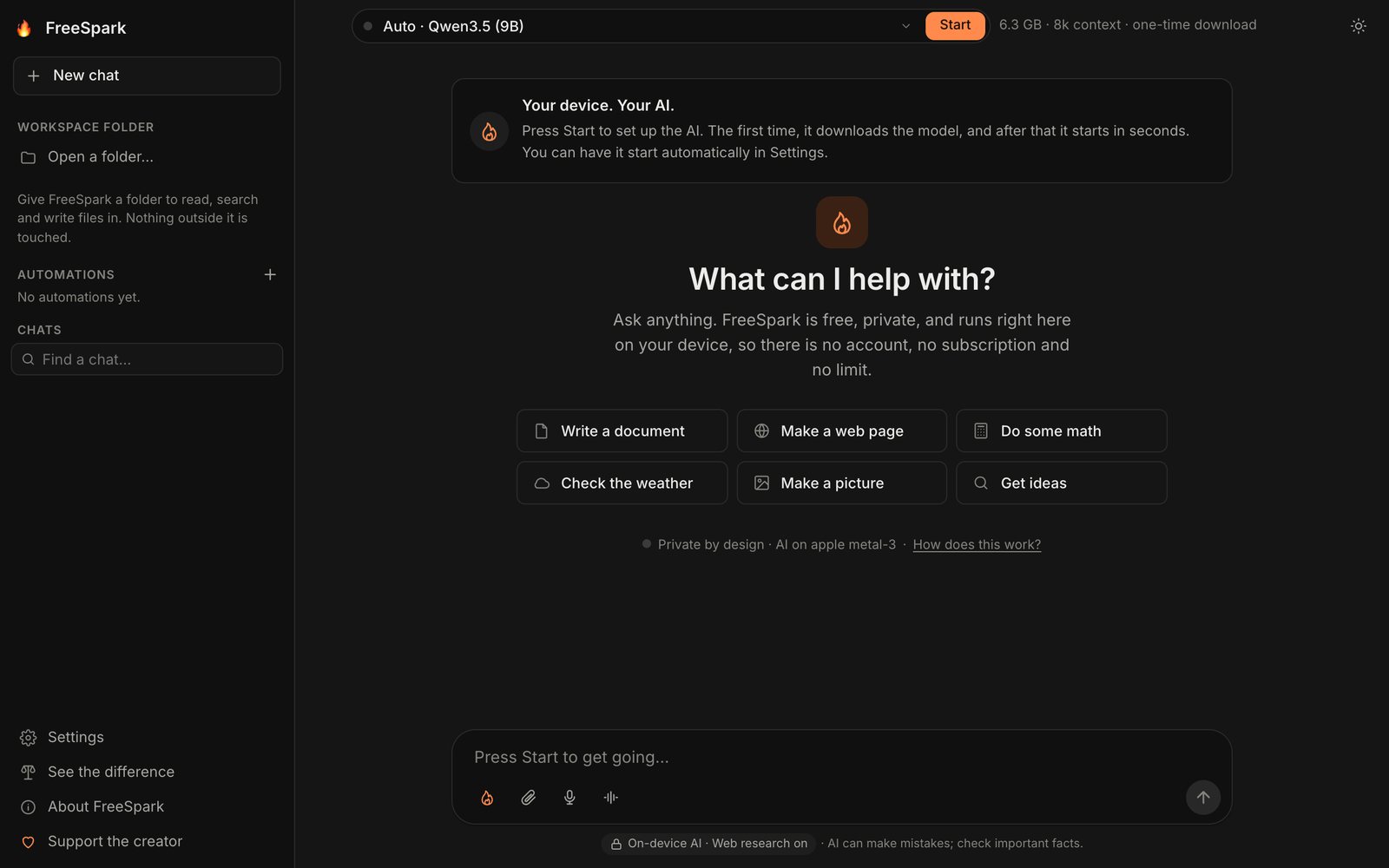This screenshot has height=868, width=1389.
Task: Click the orange Start button
Action: pos(955,25)
